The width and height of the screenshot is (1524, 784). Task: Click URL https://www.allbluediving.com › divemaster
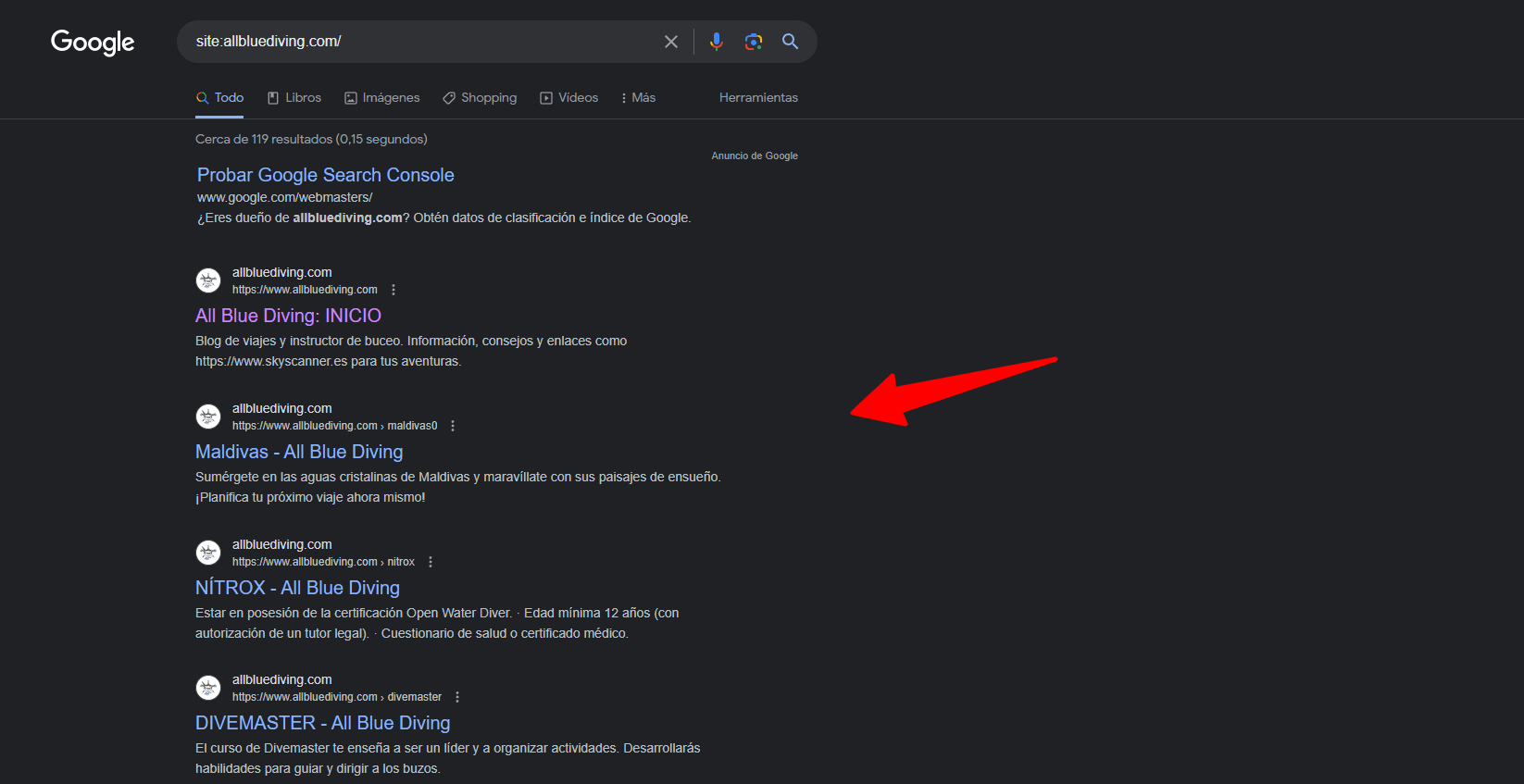point(337,697)
